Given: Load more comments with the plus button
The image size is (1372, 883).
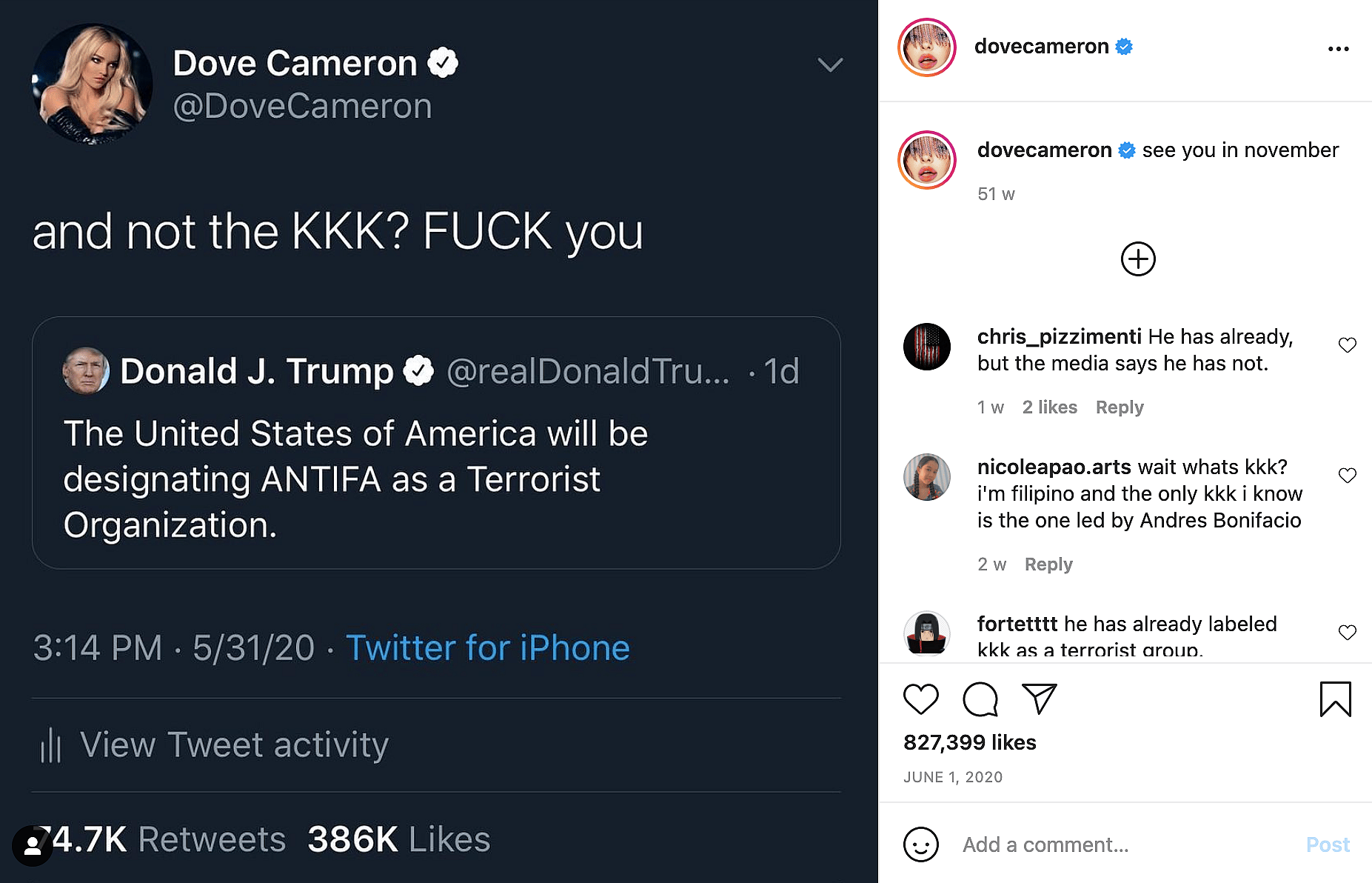Looking at the screenshot, I should 1138,259.
